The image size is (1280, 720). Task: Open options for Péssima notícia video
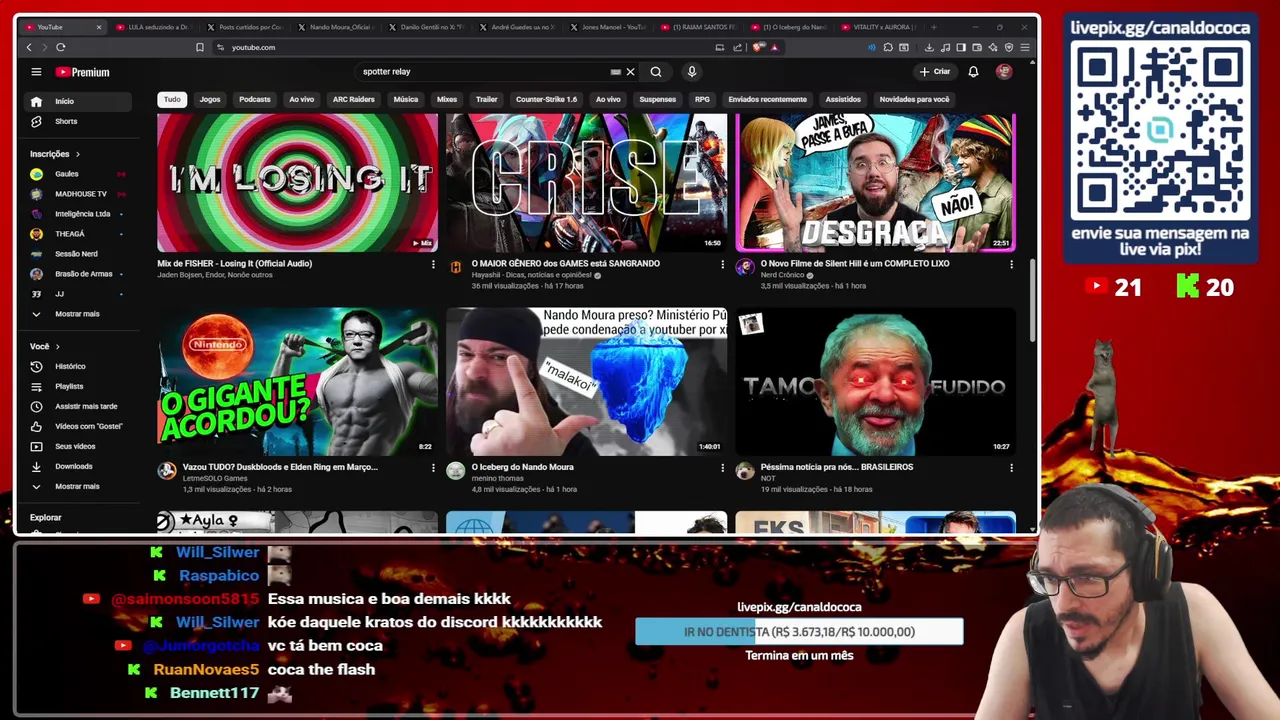pyautogui.click(x=1011, y=467)
